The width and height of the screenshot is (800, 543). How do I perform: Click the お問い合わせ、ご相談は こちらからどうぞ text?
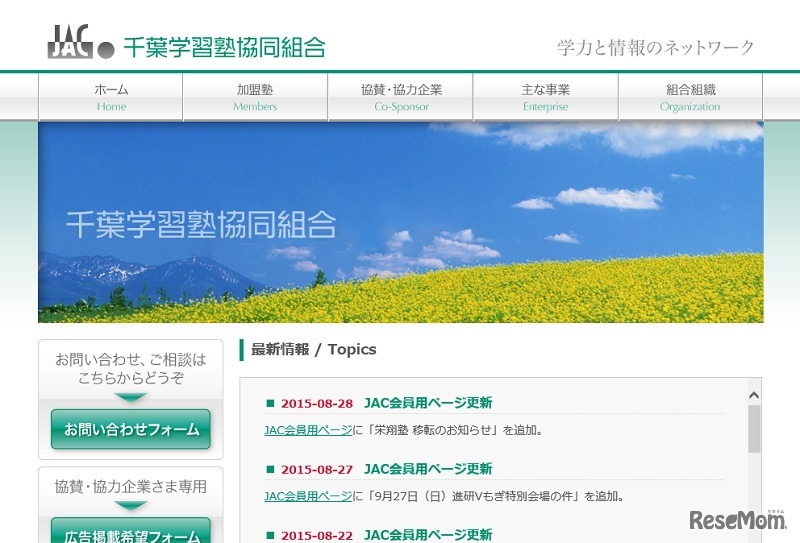131,368
